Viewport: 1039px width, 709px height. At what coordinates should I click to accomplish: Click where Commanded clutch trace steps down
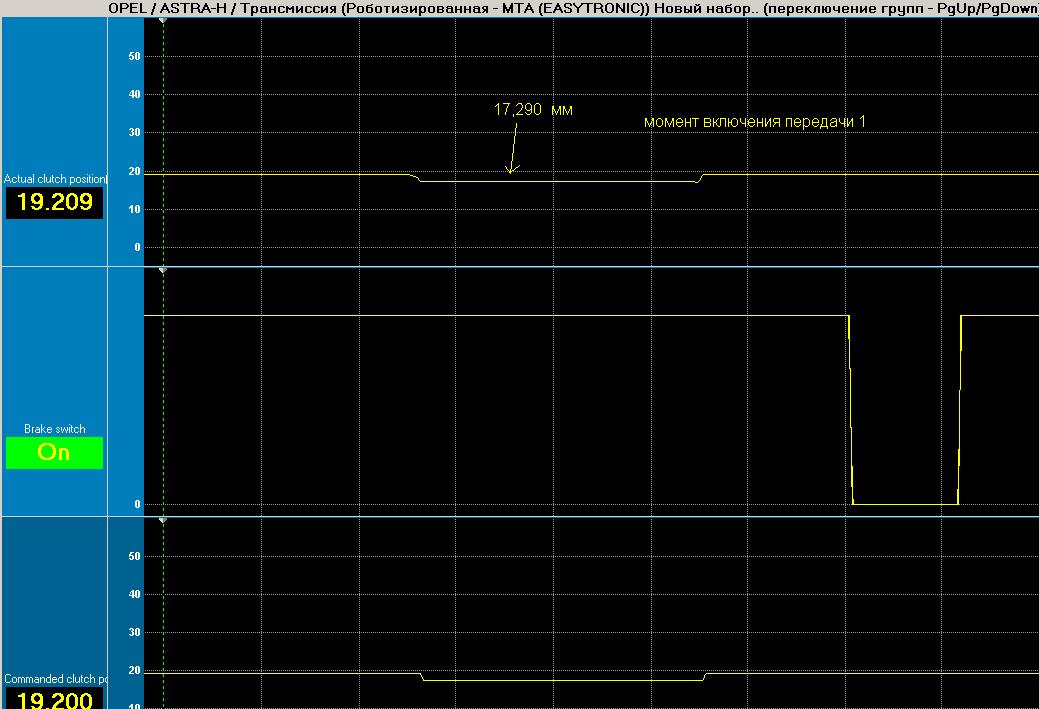click(x=422, y=677)
